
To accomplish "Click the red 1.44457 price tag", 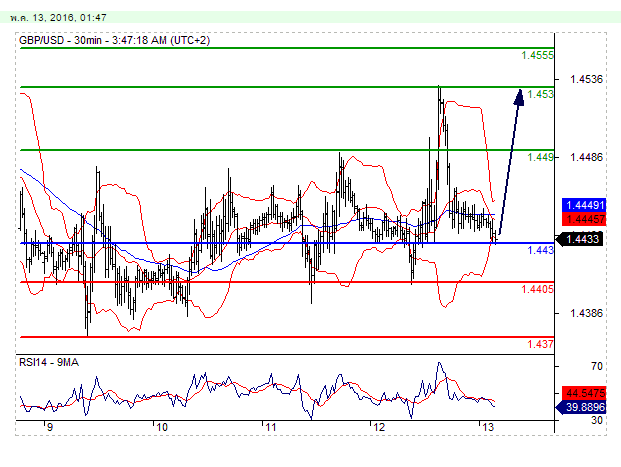I will pos(584,219).
